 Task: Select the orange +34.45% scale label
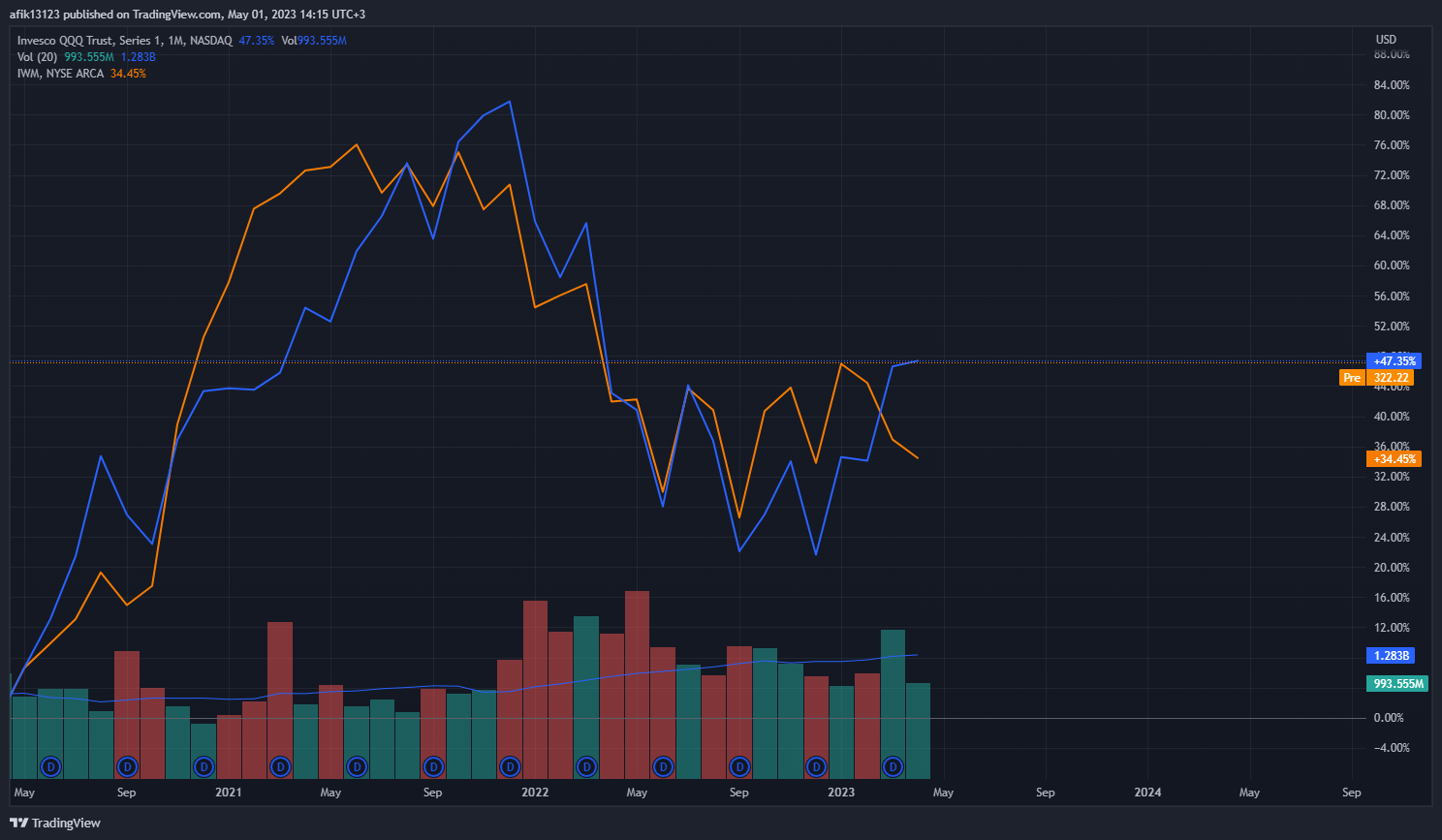[1394, 459]
